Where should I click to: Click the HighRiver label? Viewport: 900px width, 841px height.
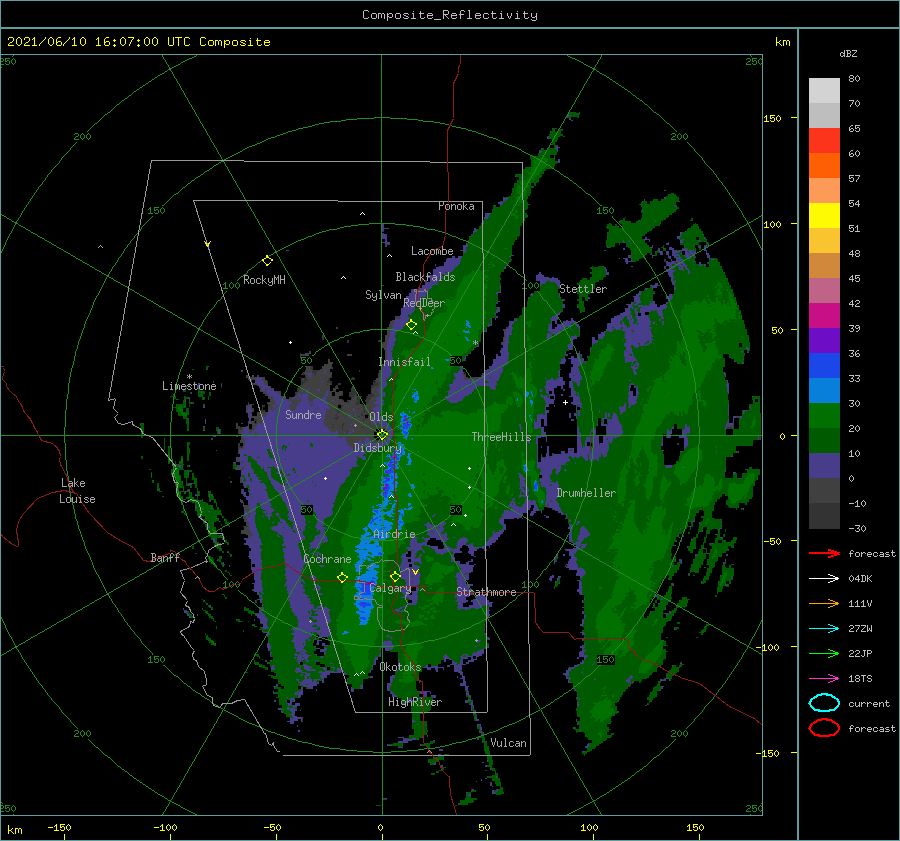click(x=415, y=702)
